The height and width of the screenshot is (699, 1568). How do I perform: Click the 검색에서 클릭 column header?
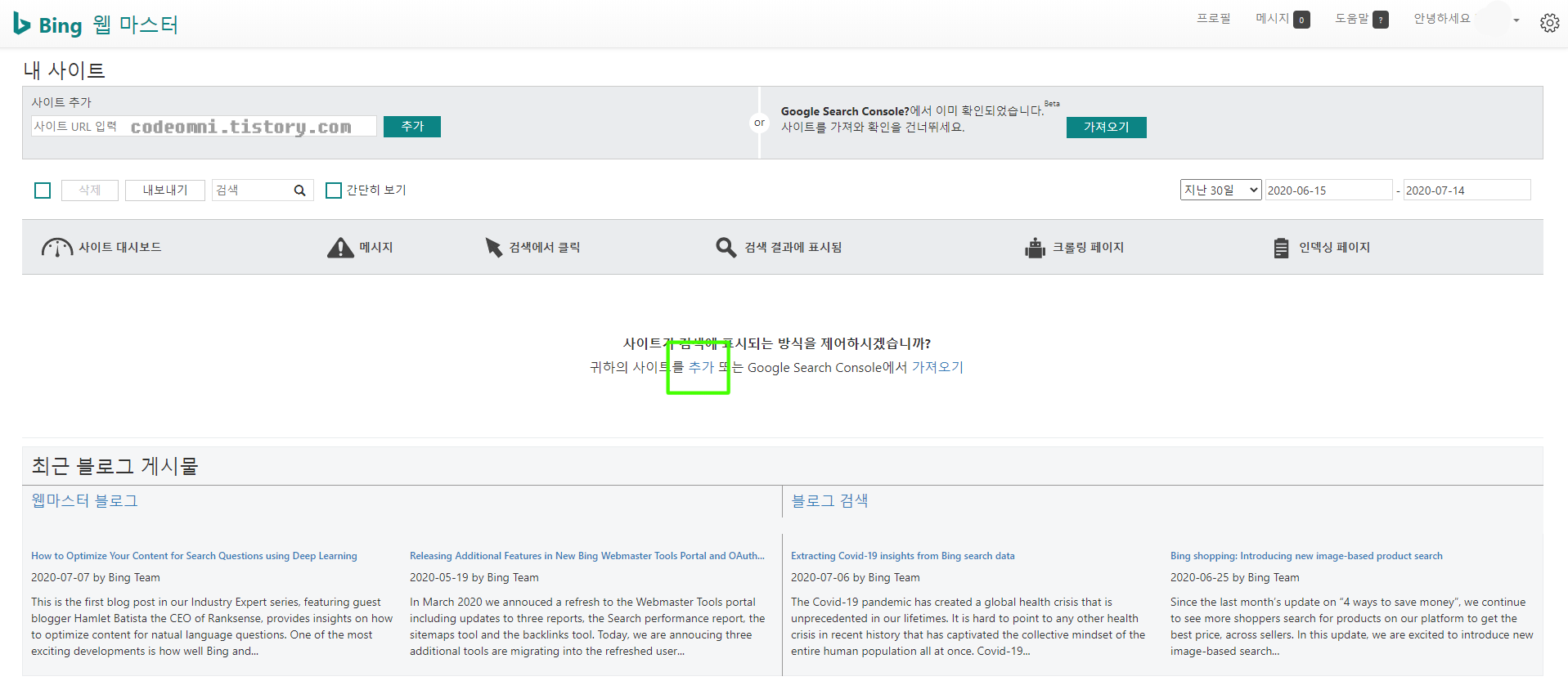544,247
